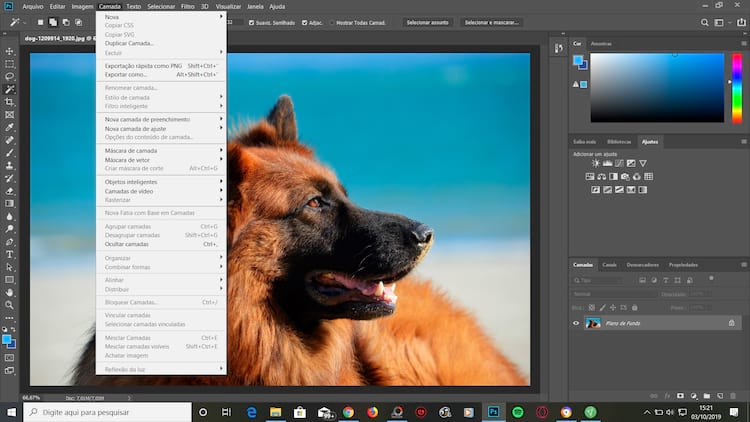The width and height of the screenshot is (750, 422).
Task: Add layer mask icon in layers panel
Action: (x=680, y=396)
